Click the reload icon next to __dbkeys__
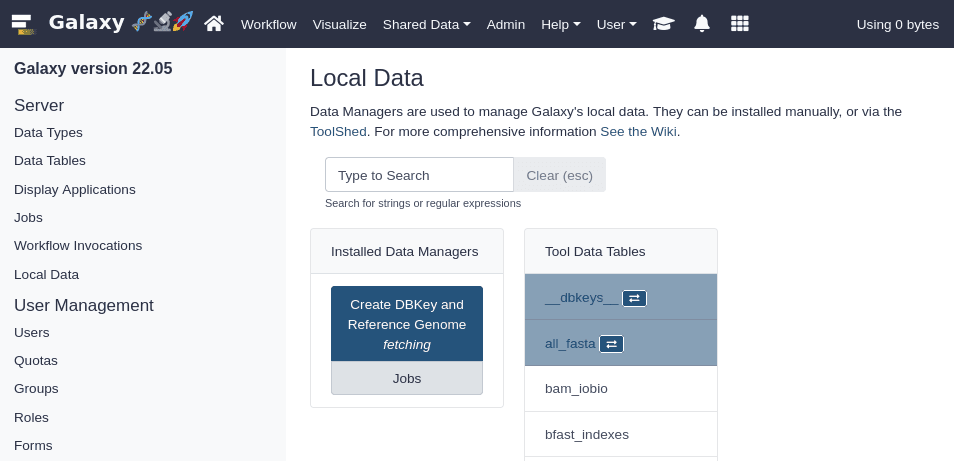The width and height of the screenshot is (954, 461). point(634,298)
